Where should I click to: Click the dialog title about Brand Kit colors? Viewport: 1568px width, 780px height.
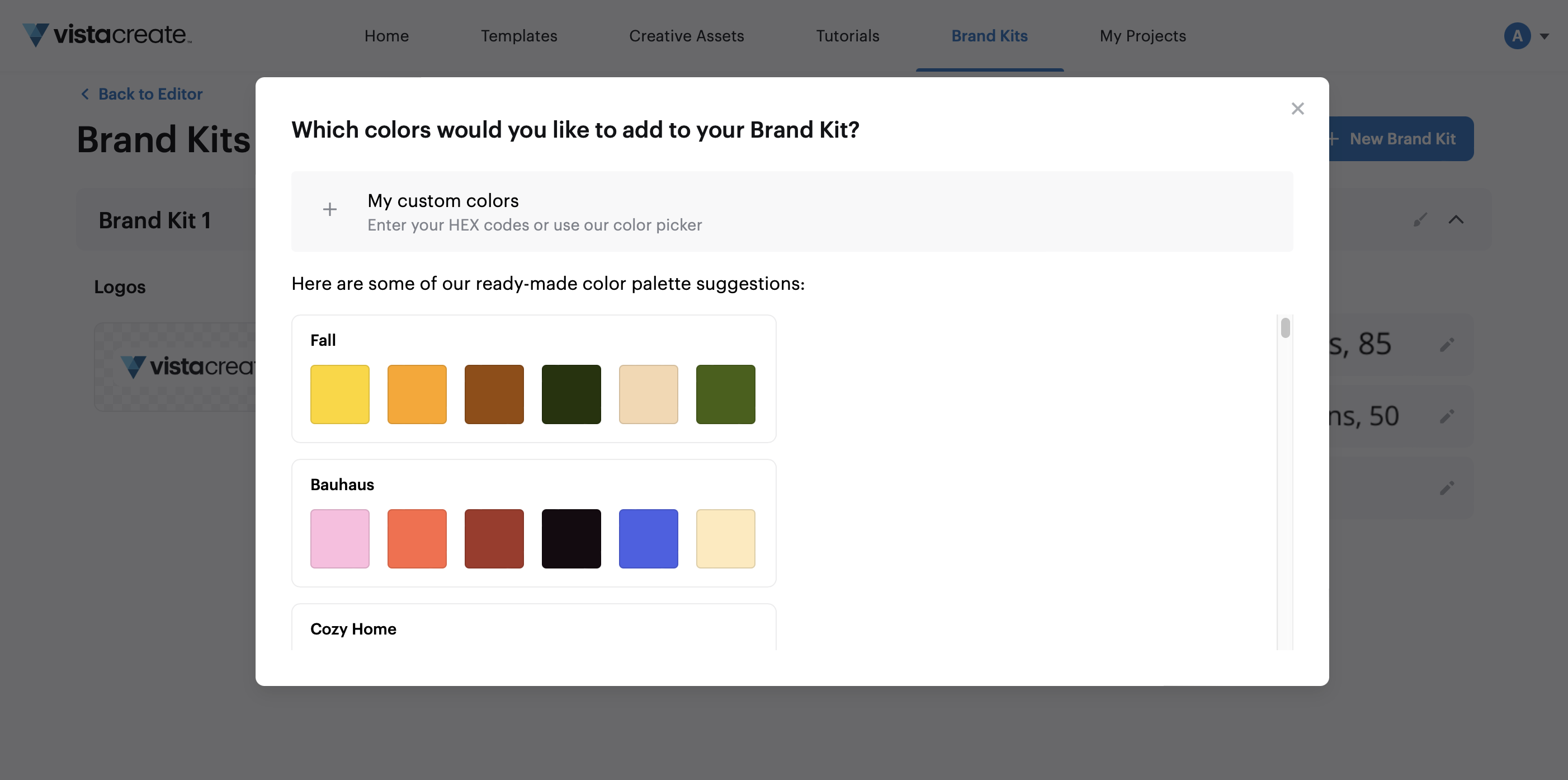tap(575, 130)
